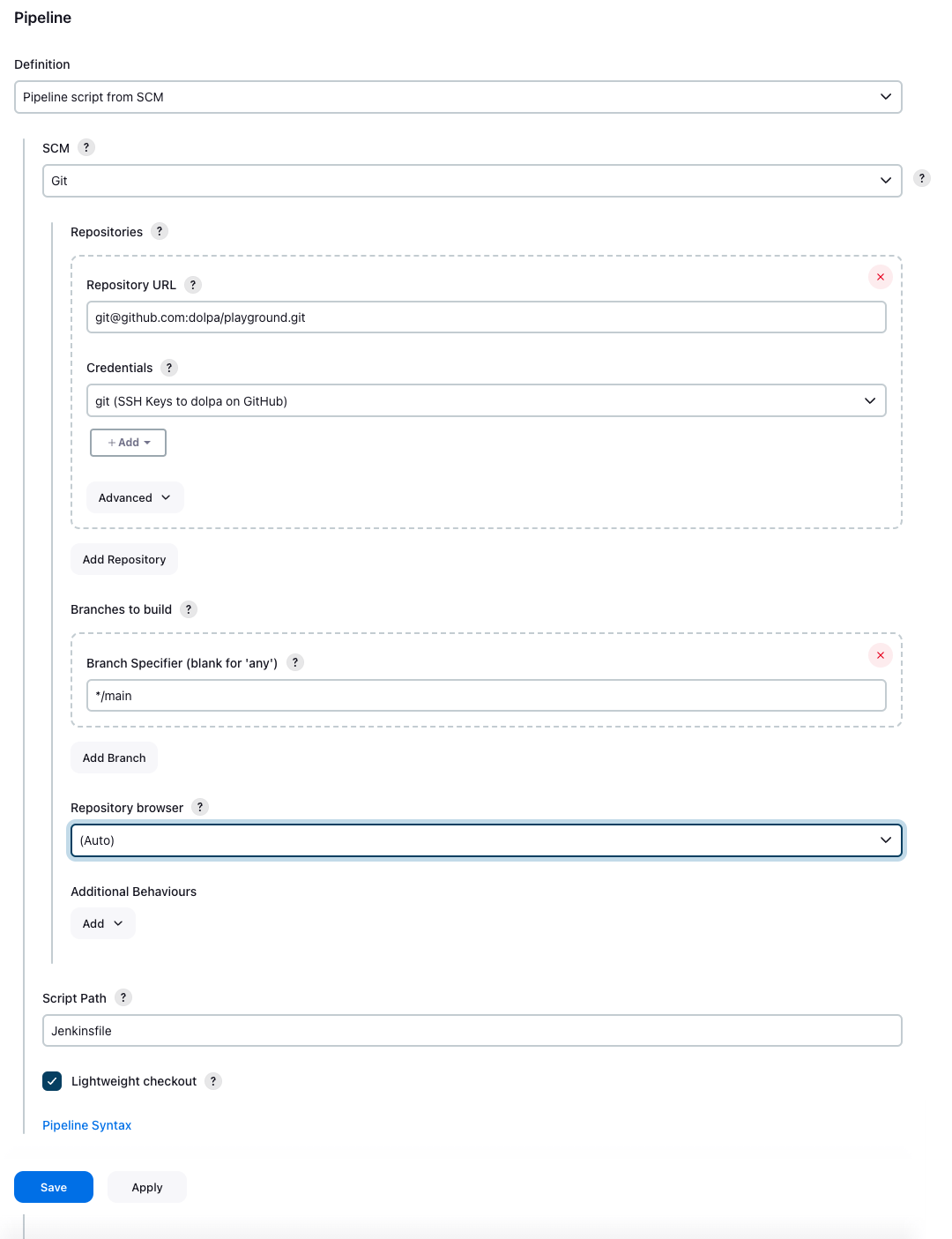
Task: Uncheck the Lightweight checkout checkbox
Action: click(52, 1081)
